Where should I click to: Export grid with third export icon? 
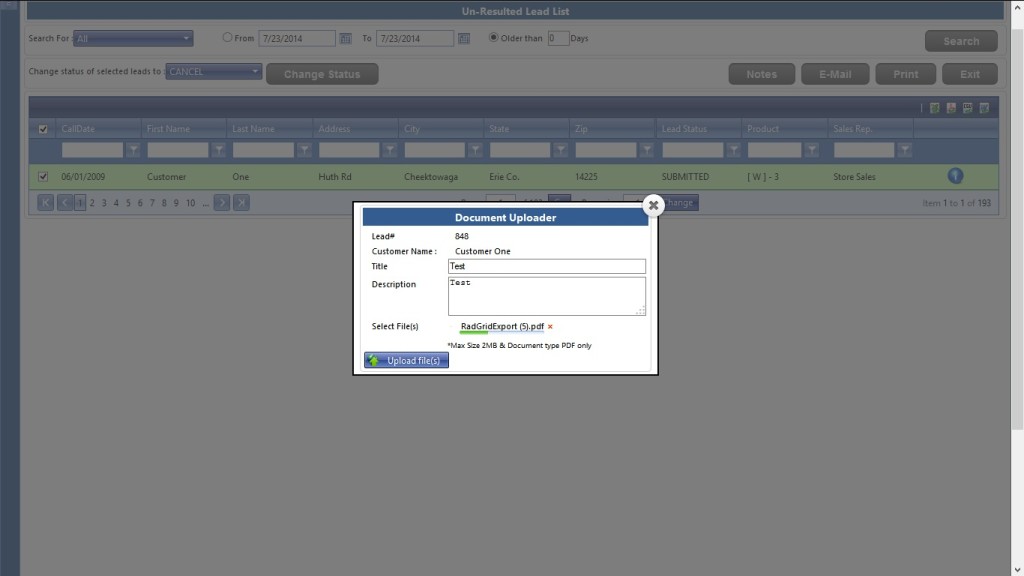967,108
